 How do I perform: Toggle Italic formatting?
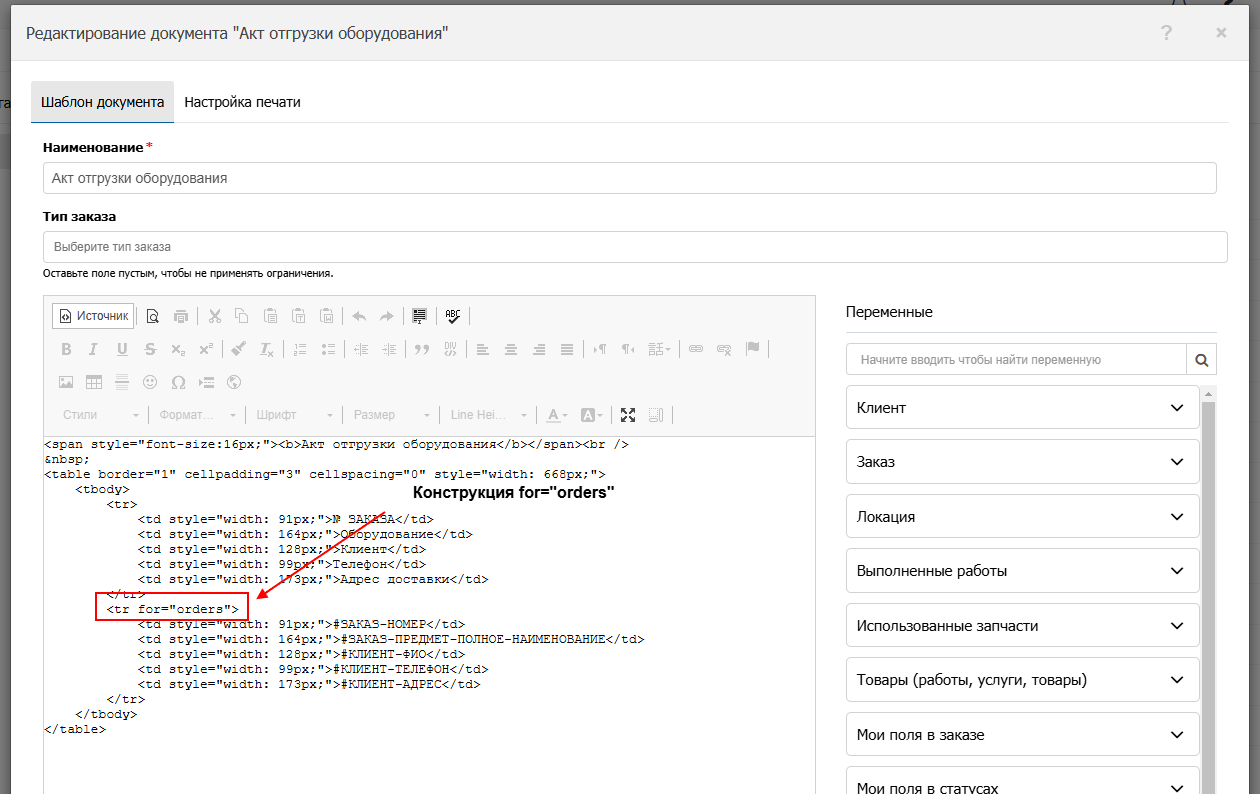pos(94,349)
